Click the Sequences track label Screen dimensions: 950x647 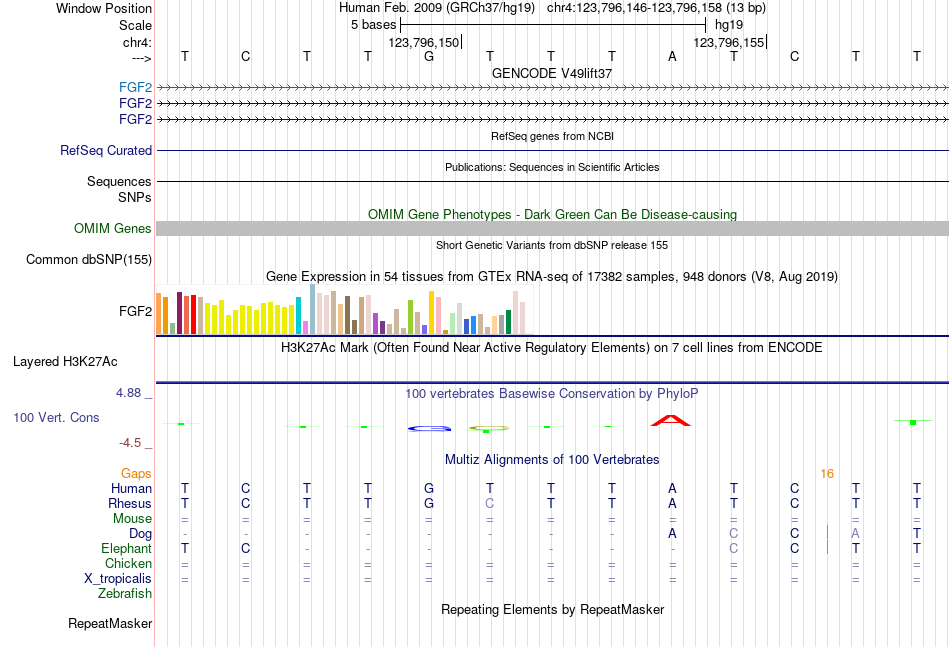tap(119, 181)
